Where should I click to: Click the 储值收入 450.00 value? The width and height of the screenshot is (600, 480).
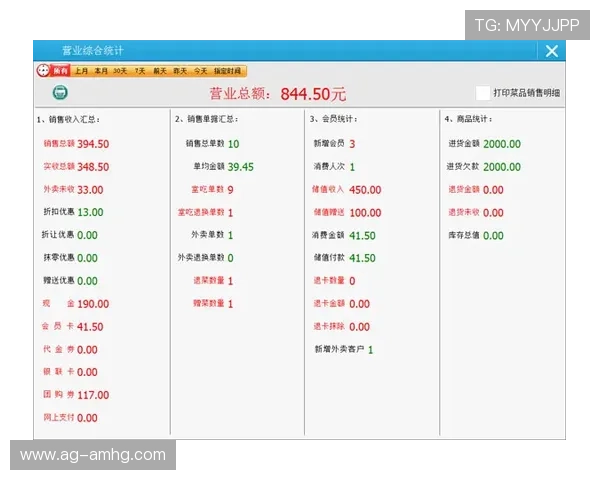365,190
